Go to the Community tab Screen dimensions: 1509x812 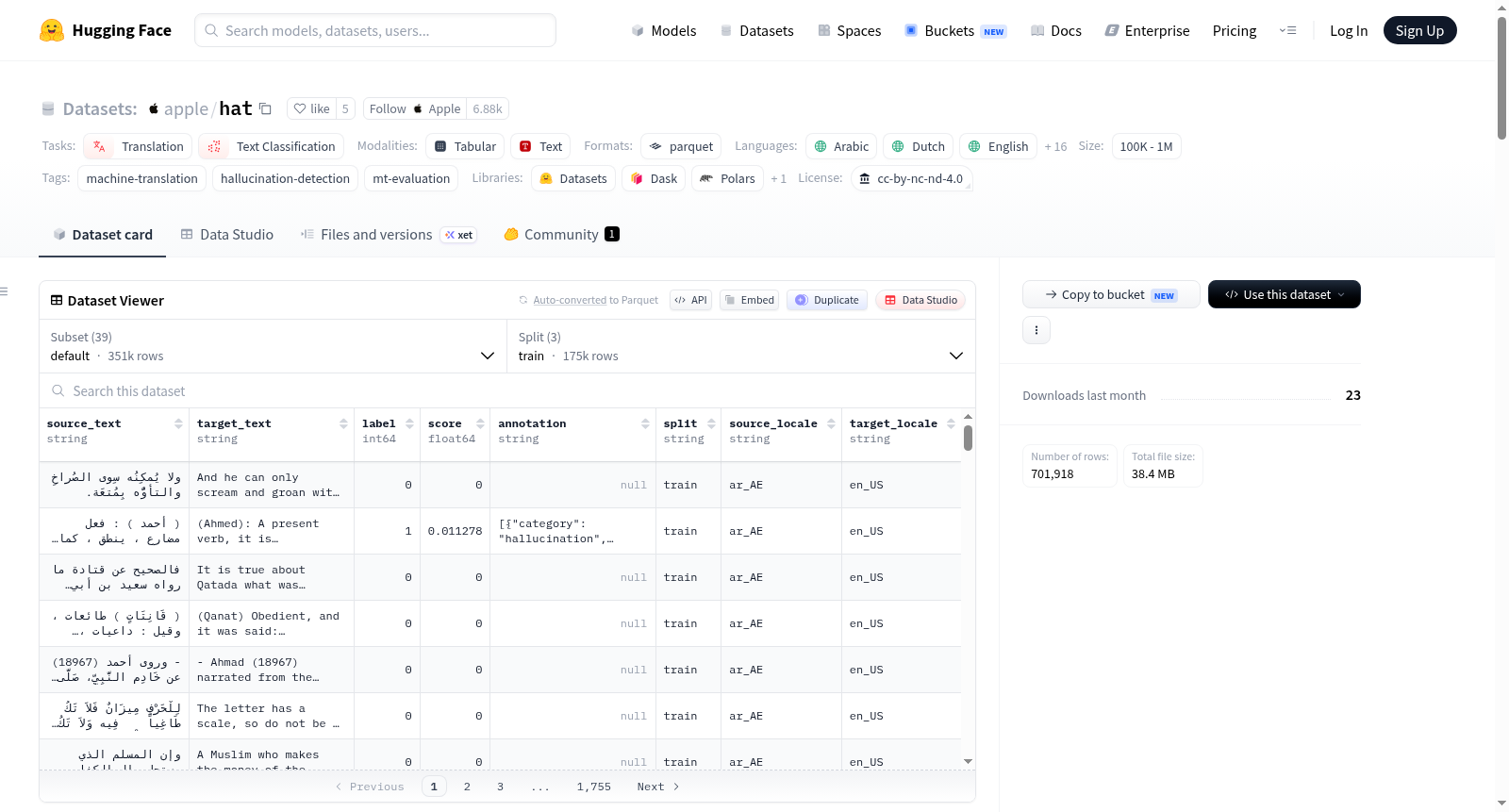tap(561, 235)
